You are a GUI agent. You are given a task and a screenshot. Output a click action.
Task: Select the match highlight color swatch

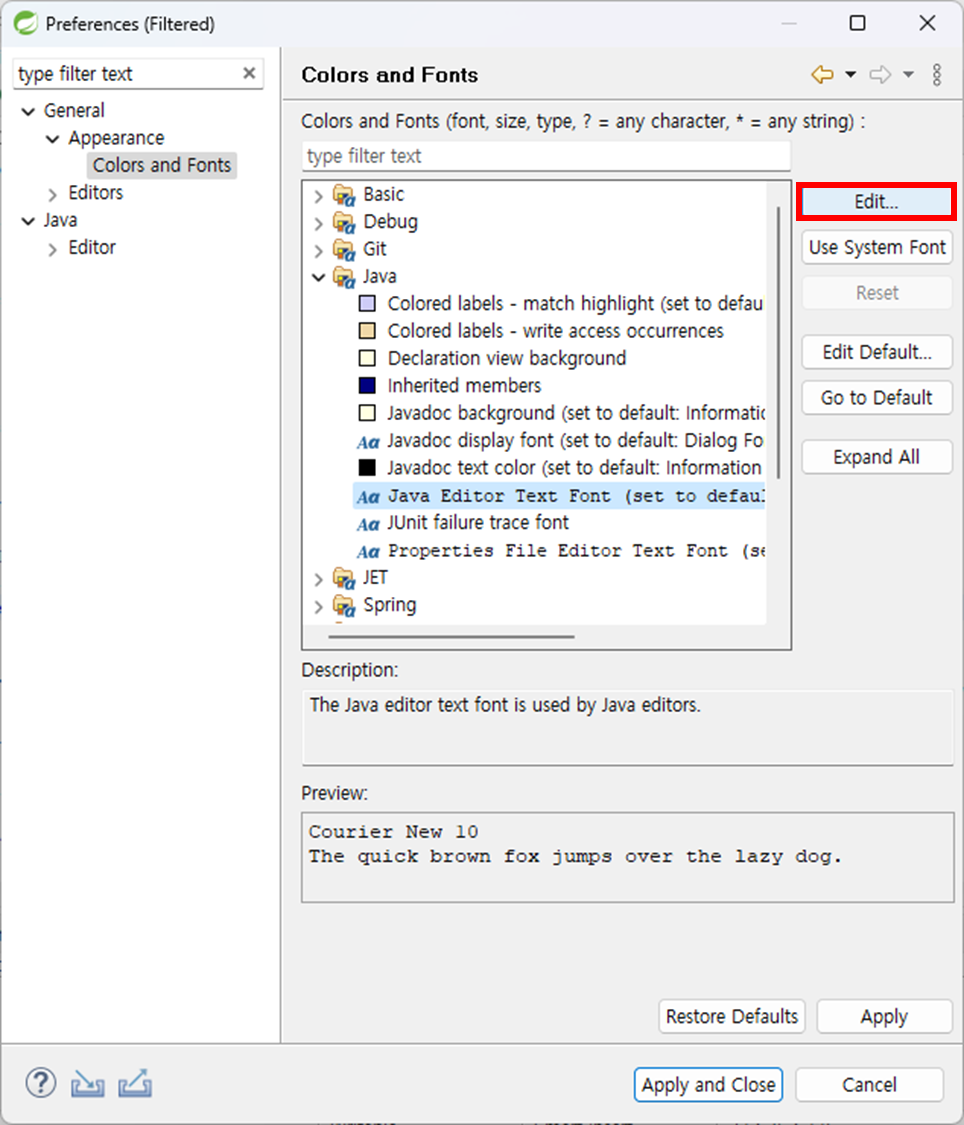pyautogui.click(x=367, y=303)
